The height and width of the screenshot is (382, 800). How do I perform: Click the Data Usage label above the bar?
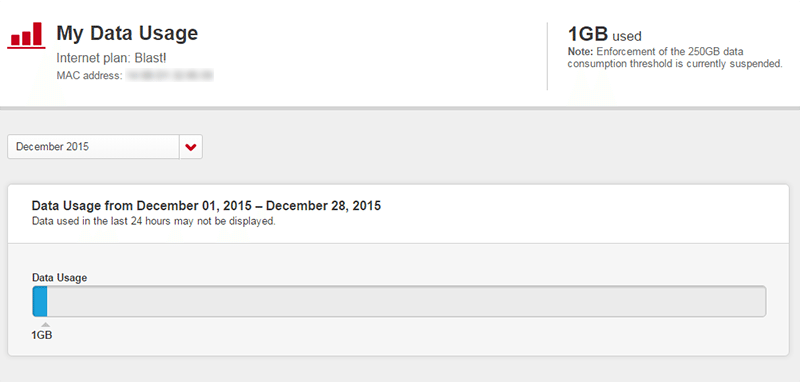pos(59,278)
